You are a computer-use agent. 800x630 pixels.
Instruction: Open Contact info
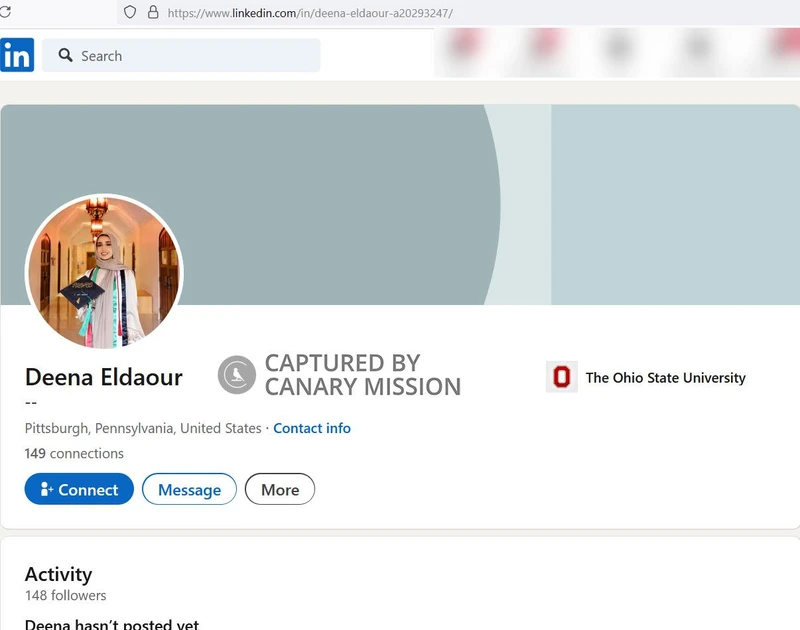coord(312,428)
